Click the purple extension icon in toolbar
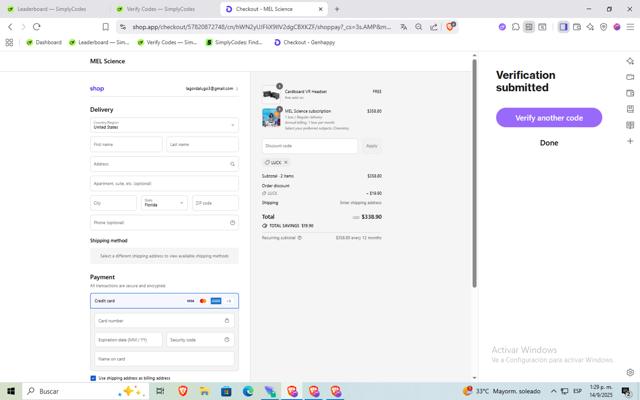 pyautogui.click(x=502, y=27)
